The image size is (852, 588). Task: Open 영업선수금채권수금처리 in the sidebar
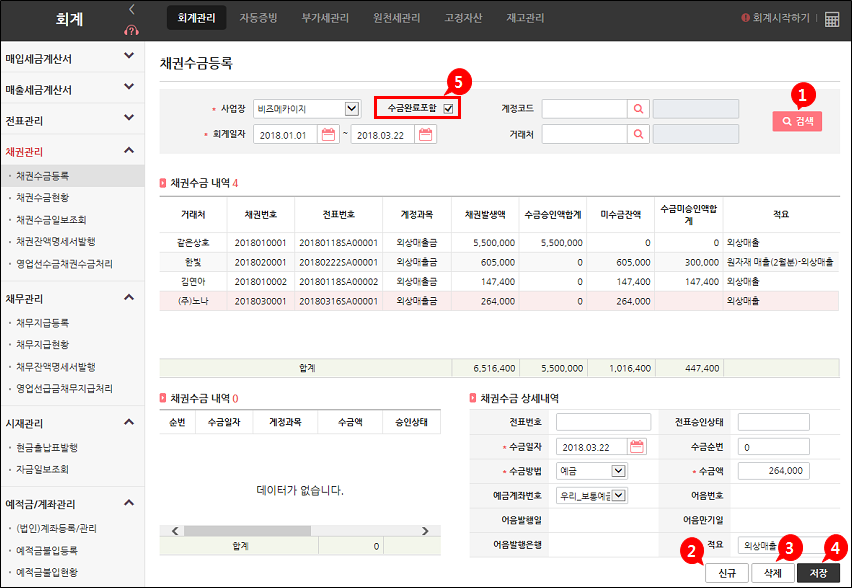64,264
